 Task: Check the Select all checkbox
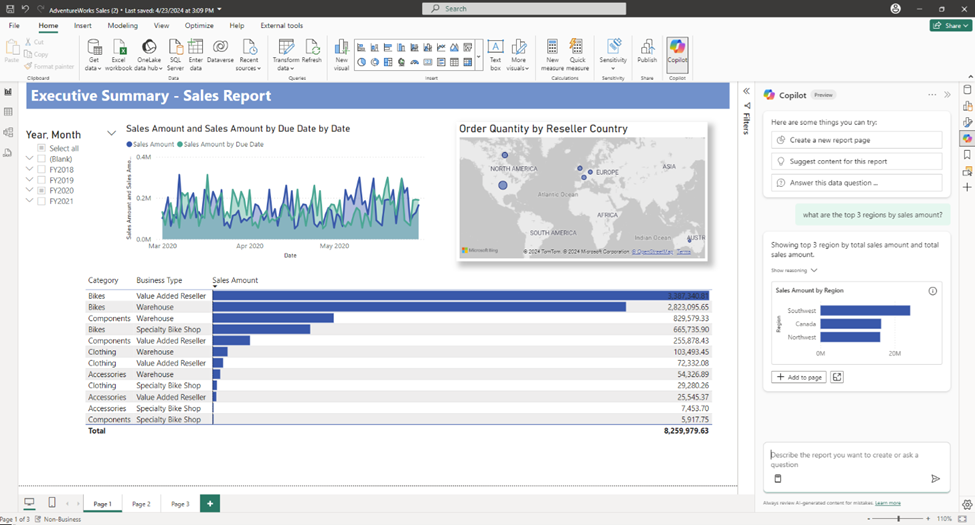[x=41, y=148]
